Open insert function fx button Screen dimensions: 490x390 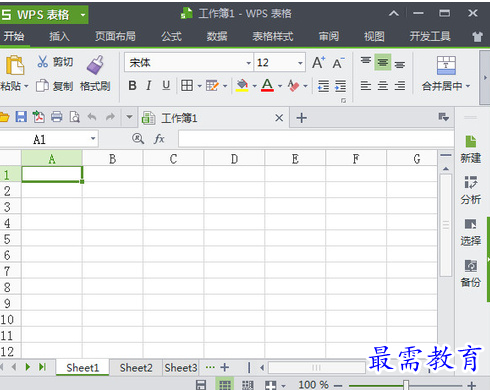tap(159, 139)
